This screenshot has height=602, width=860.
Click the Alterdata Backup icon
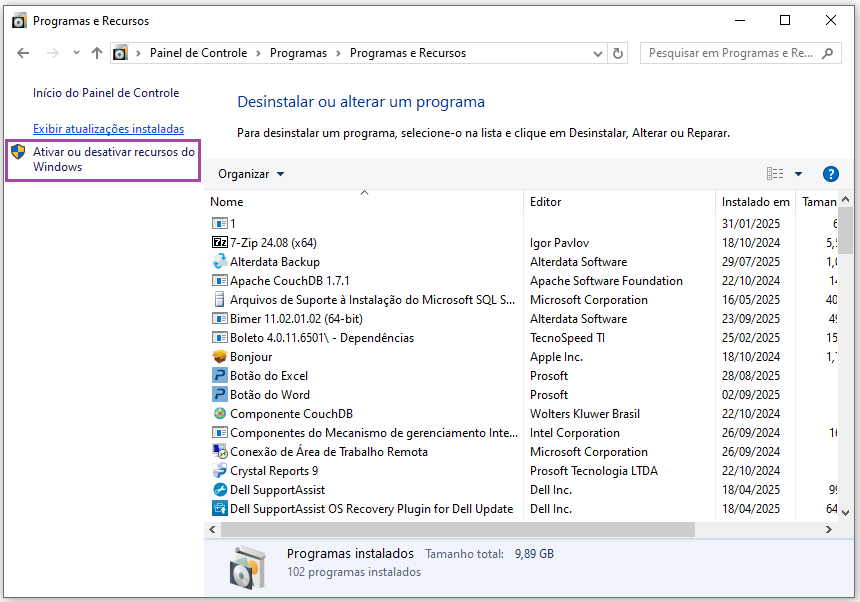click(x=219, y=262)
